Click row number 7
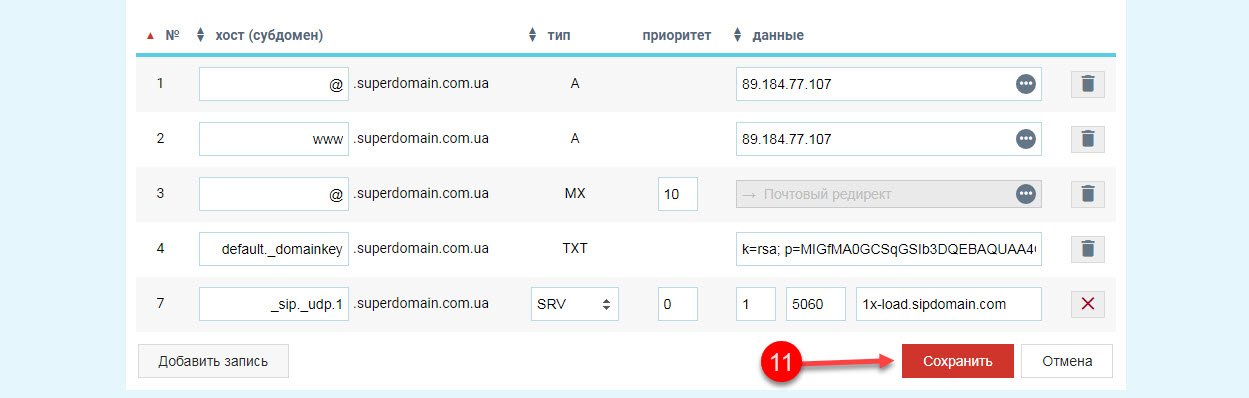This screenshot has height=398, width=1249. (x=160, y=304)
